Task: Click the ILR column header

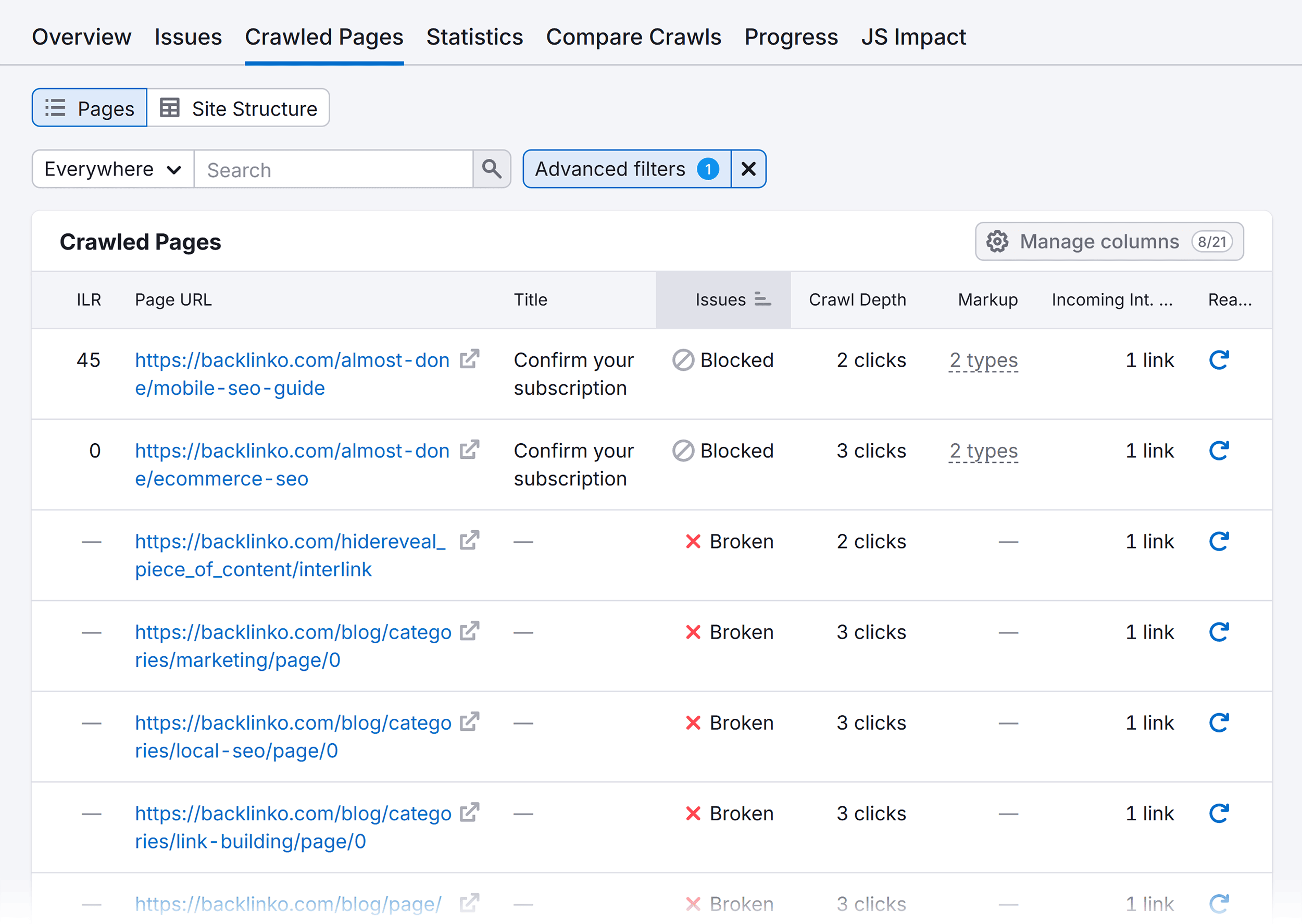Action: pyautogui.click(x=89, y=300)
